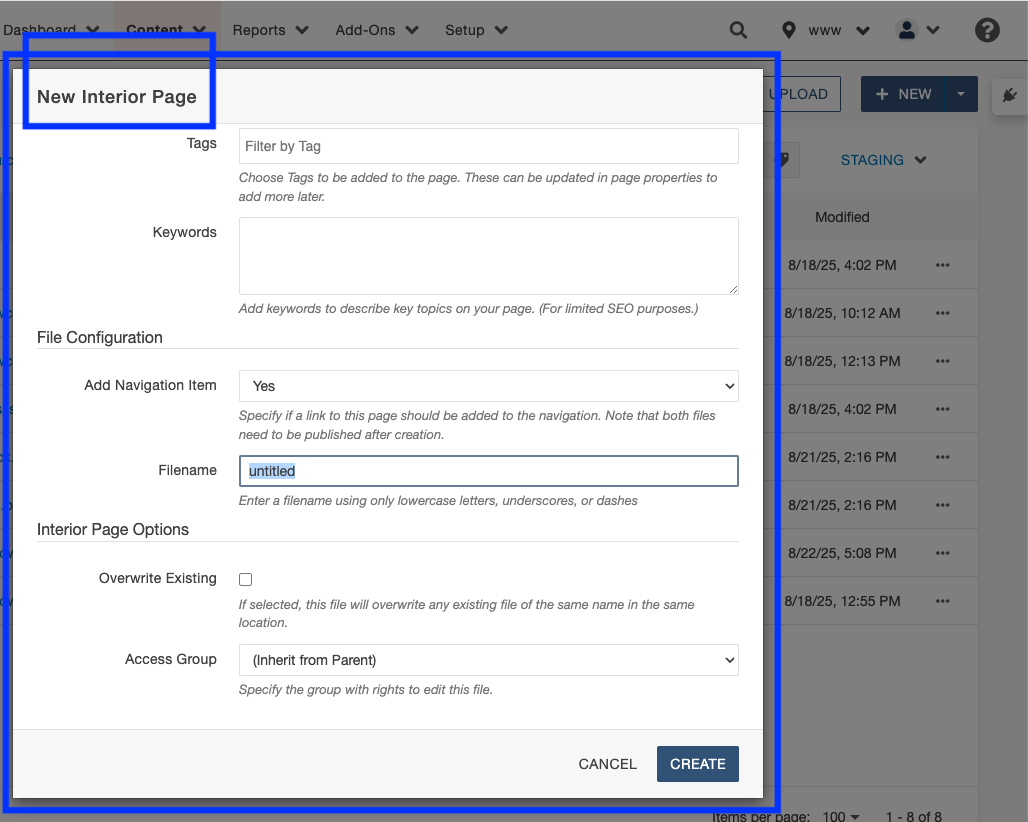Open the Add Navigation Item dropdown

point(488,386)
